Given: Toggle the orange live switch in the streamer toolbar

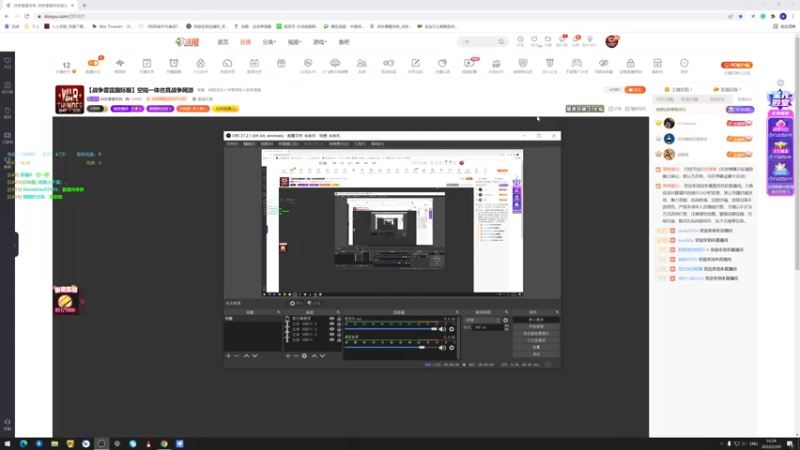Looking at the screenshot, I should click(93, 63).
